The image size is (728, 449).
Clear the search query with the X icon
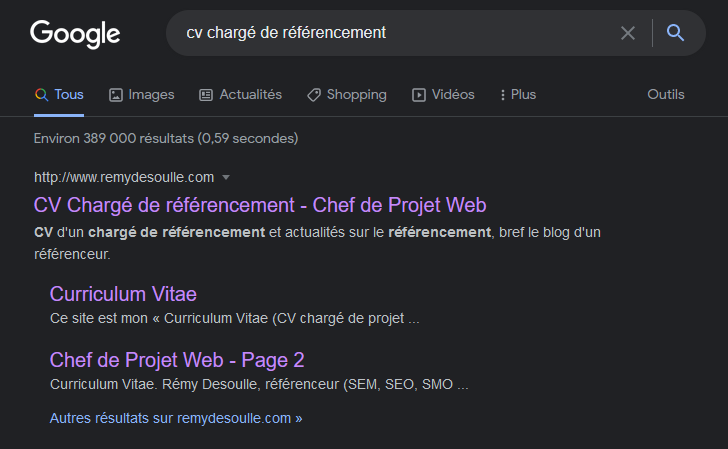point(628,33)
